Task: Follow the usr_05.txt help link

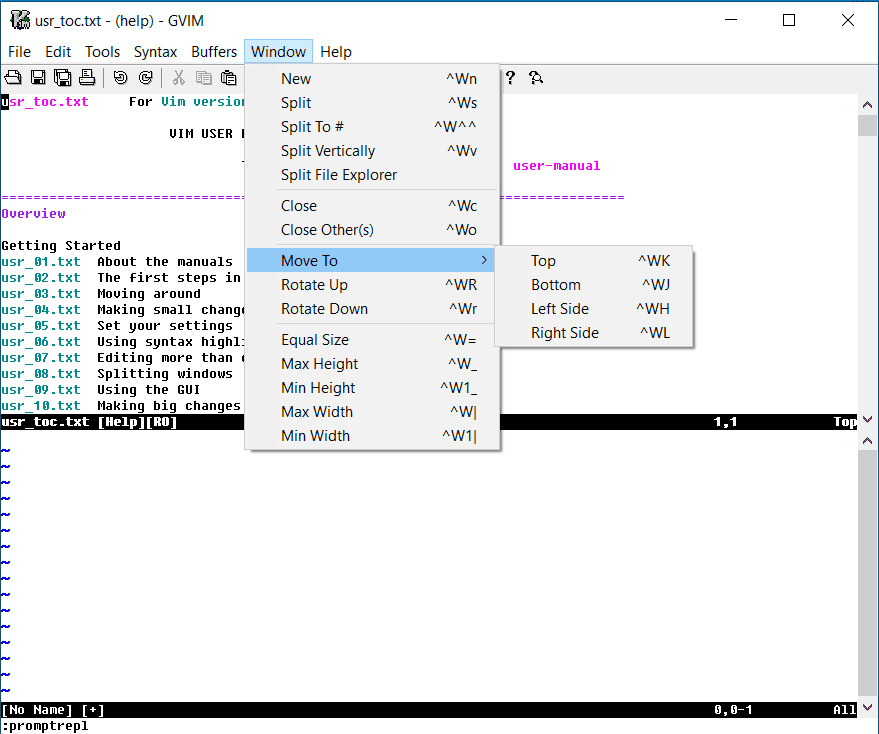Action: [41, 326]
